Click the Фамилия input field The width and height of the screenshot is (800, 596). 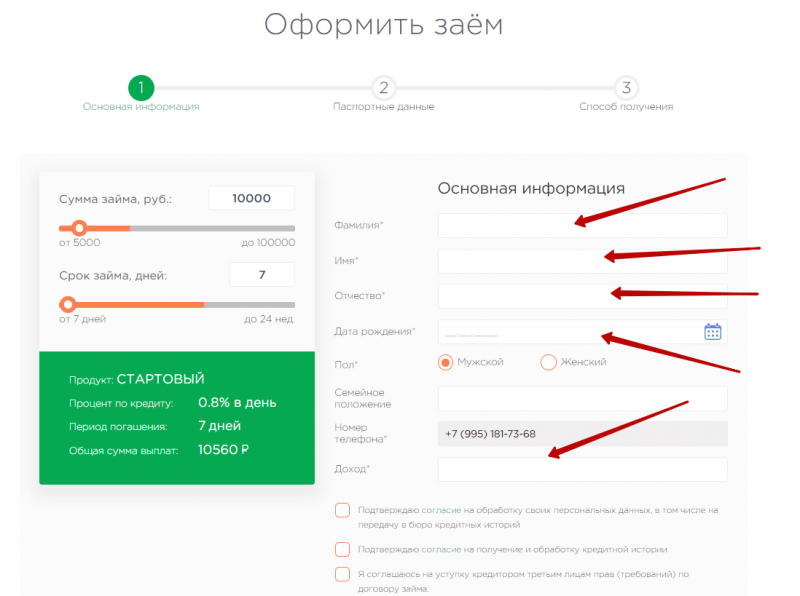click(582, 225)
